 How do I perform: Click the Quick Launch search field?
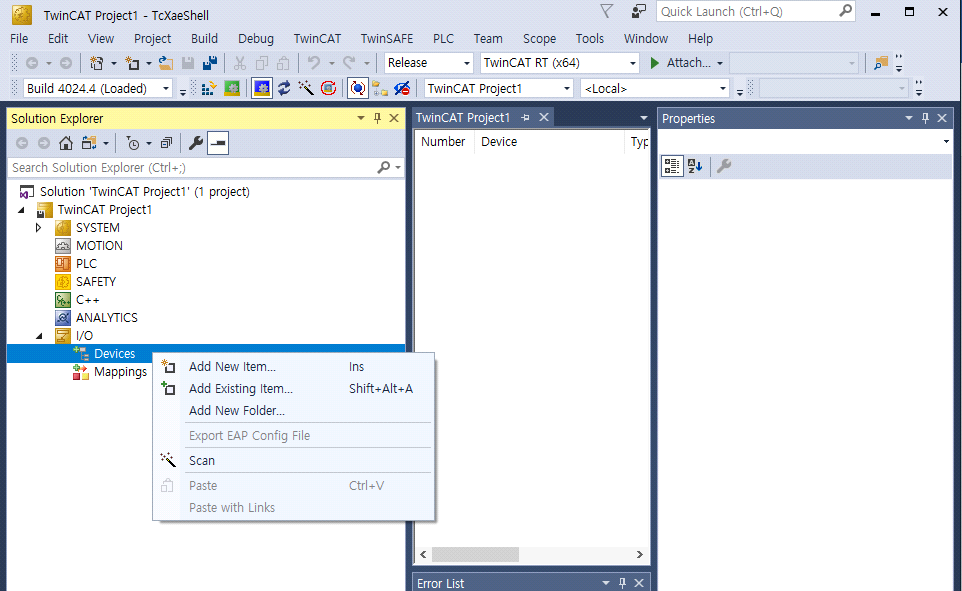pos(755,12)
